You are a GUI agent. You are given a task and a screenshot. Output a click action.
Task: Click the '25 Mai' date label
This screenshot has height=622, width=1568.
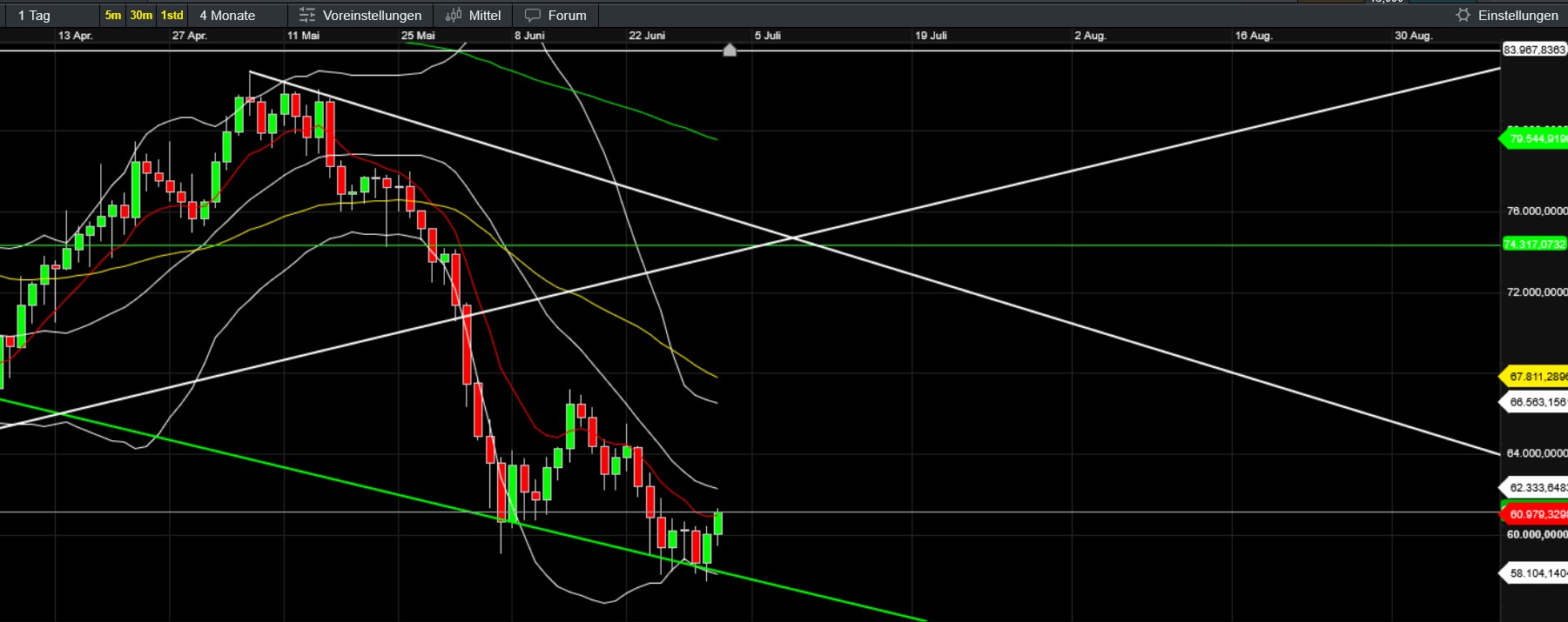click(418, 36)
